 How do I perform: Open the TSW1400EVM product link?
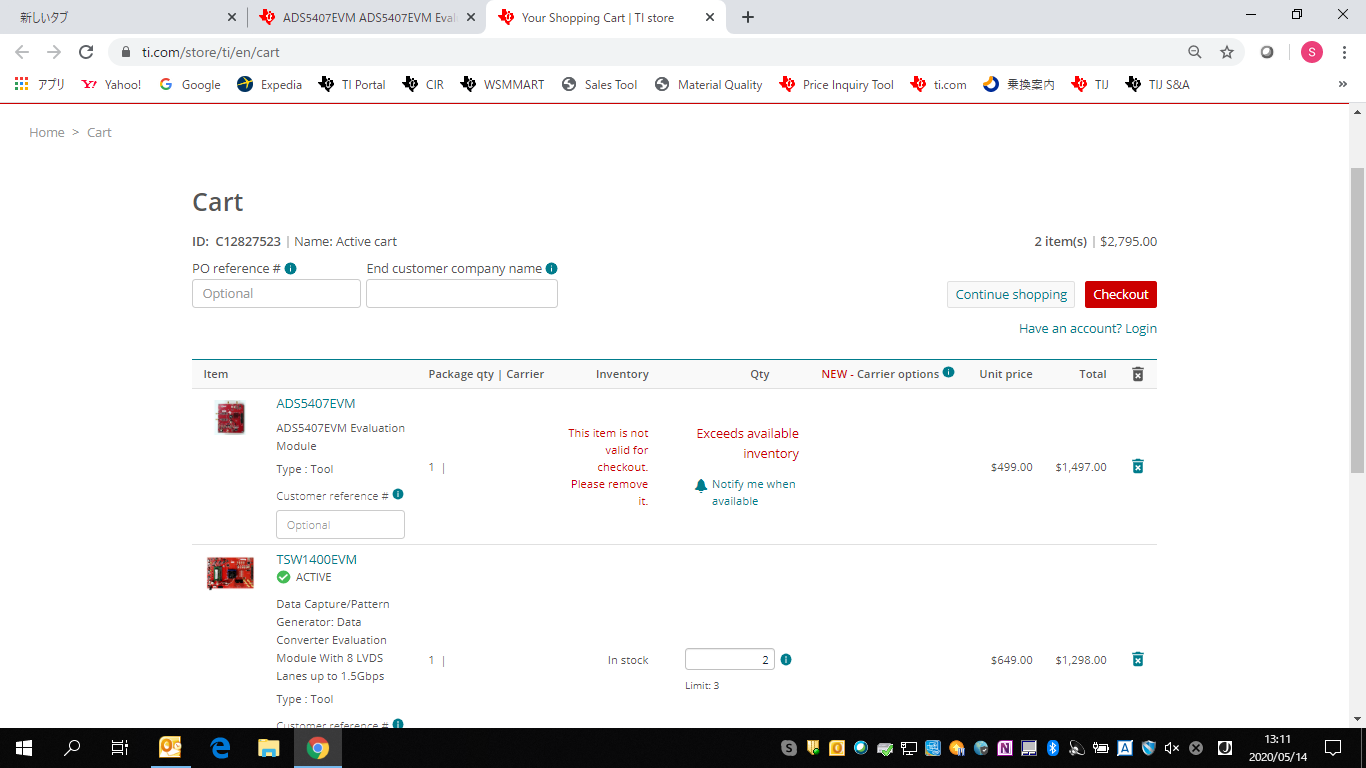coord(316,559)
